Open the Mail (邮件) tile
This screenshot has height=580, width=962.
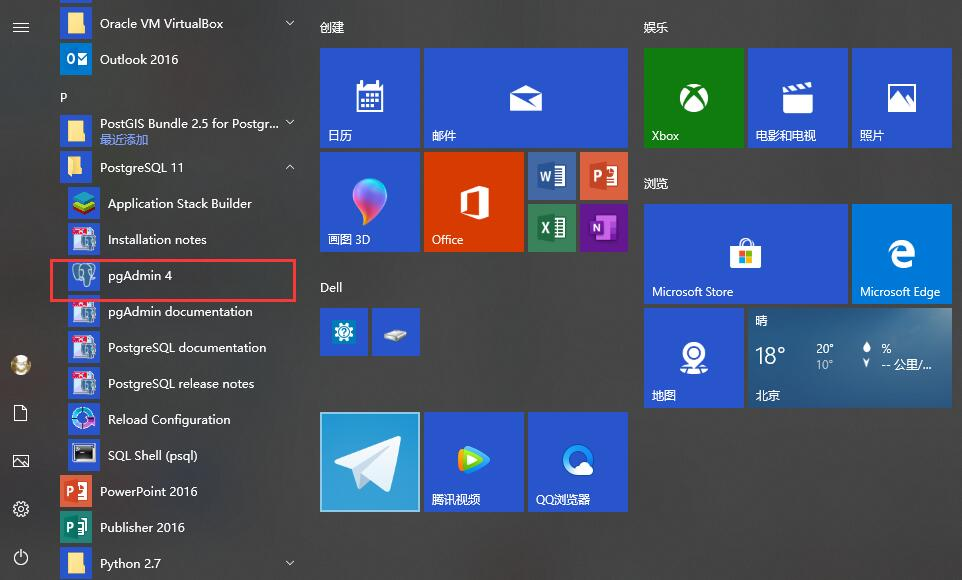pyautogui.click(x=526, y=98)
